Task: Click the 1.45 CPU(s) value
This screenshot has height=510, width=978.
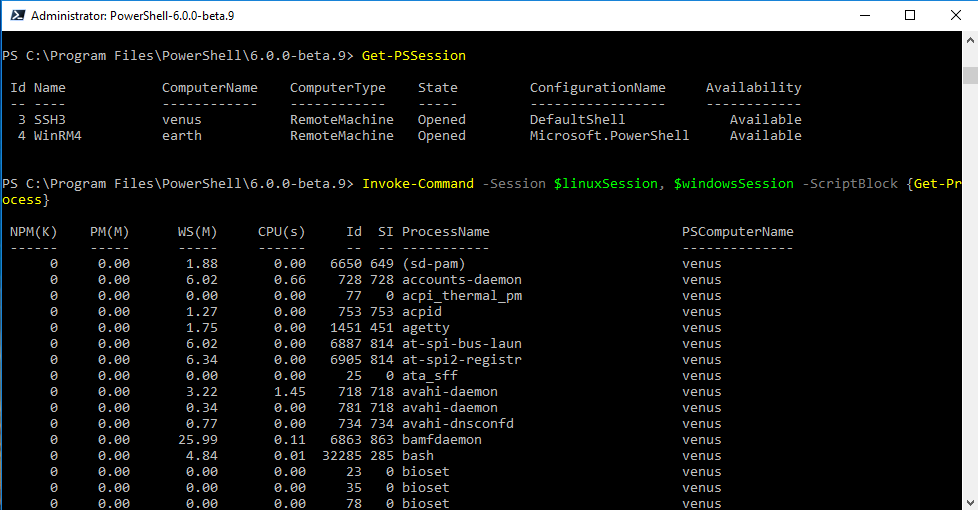Action: [x=289, y=392]
